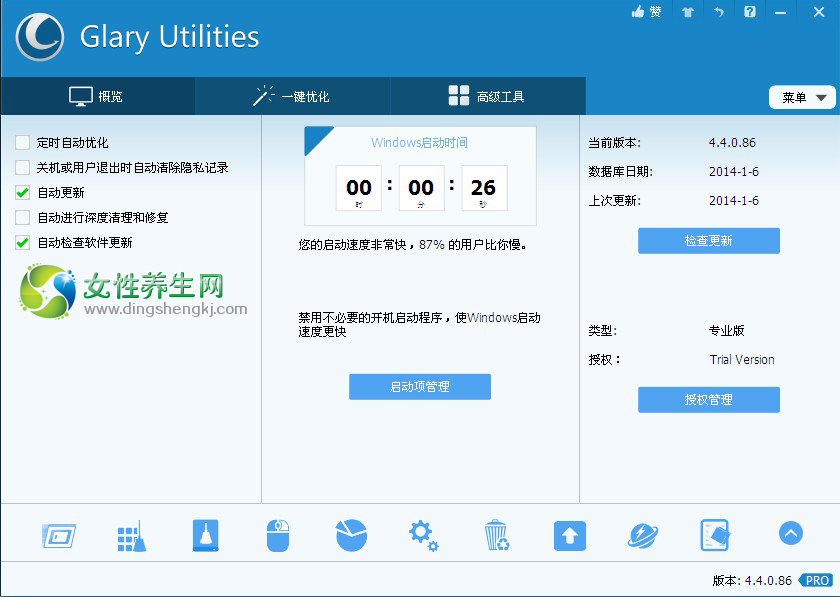Click the undo arrow icon in title bar
Viewport: 840px width, 597px height.
[719, 11]
